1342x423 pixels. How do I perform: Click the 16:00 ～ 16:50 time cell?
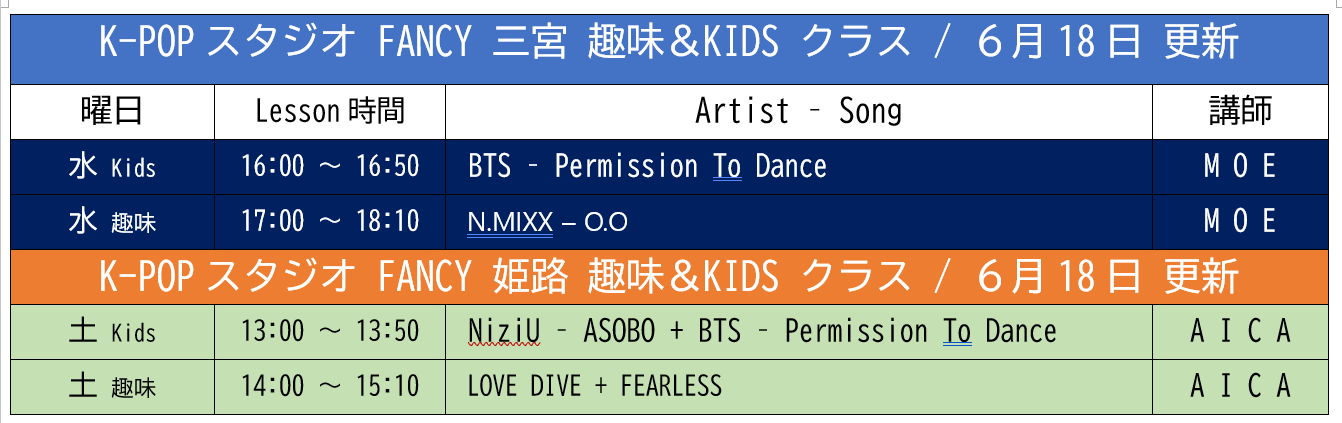(330, 166)
